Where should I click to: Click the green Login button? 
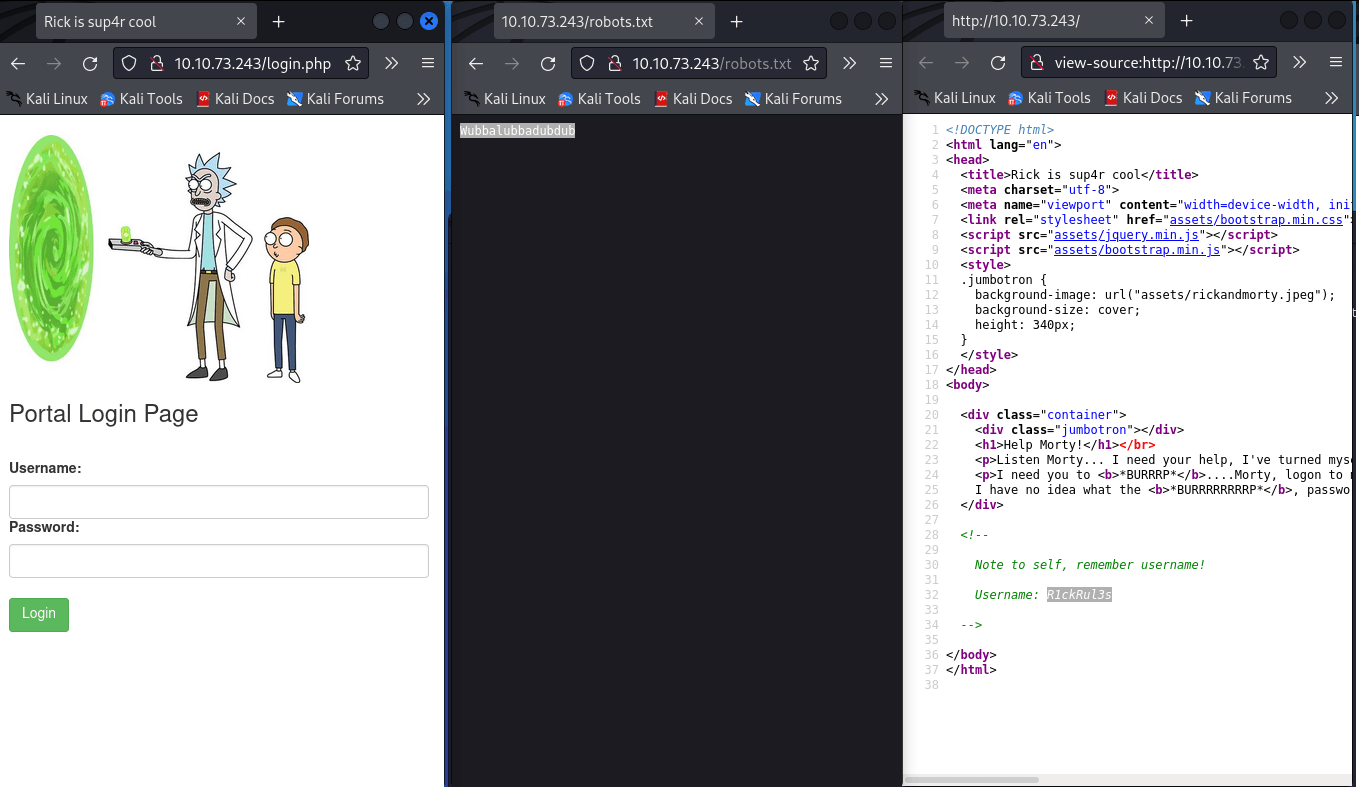(x=39, y=614)
